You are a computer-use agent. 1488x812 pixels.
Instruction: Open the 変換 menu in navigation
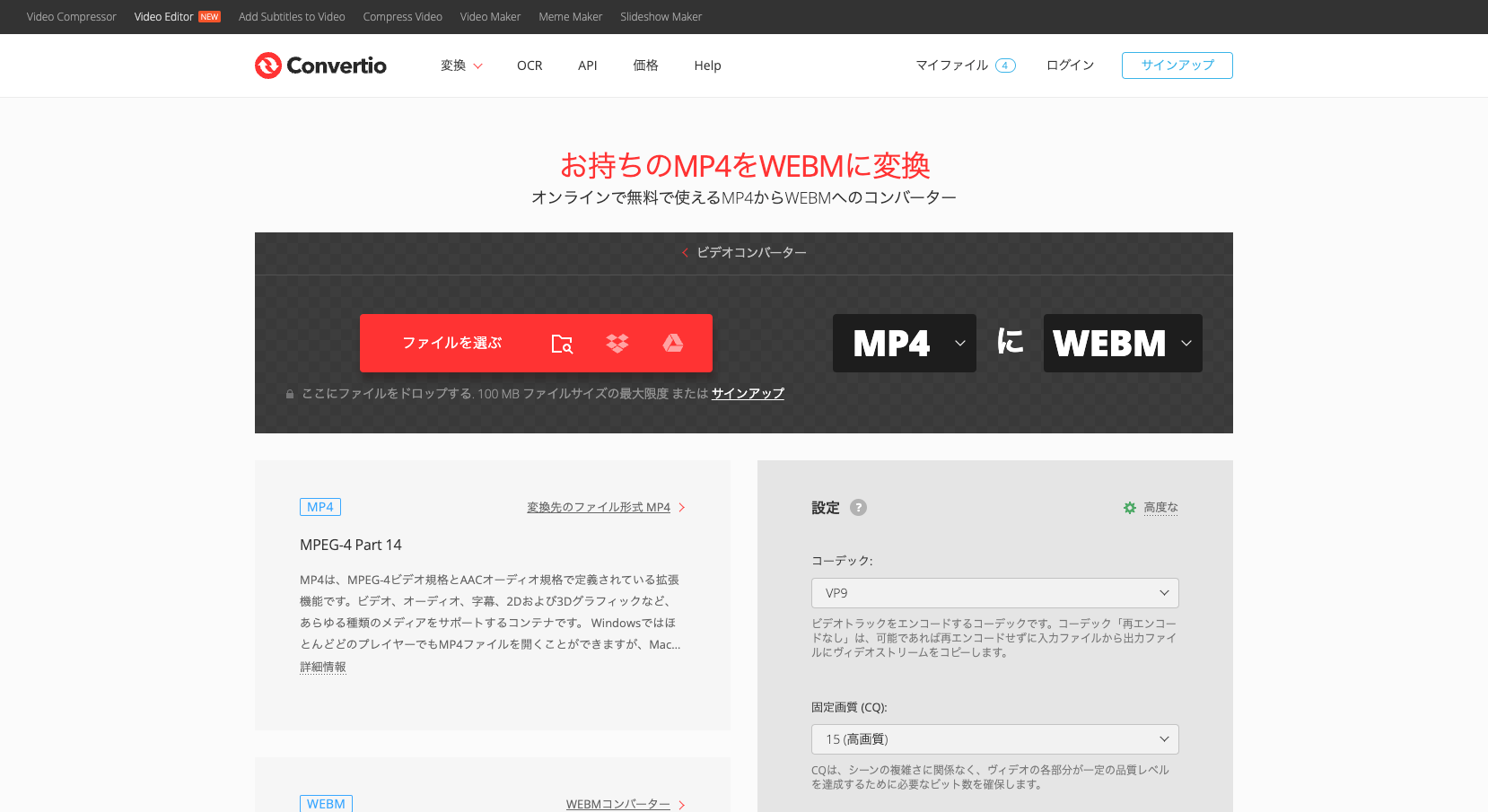(461, 65)
